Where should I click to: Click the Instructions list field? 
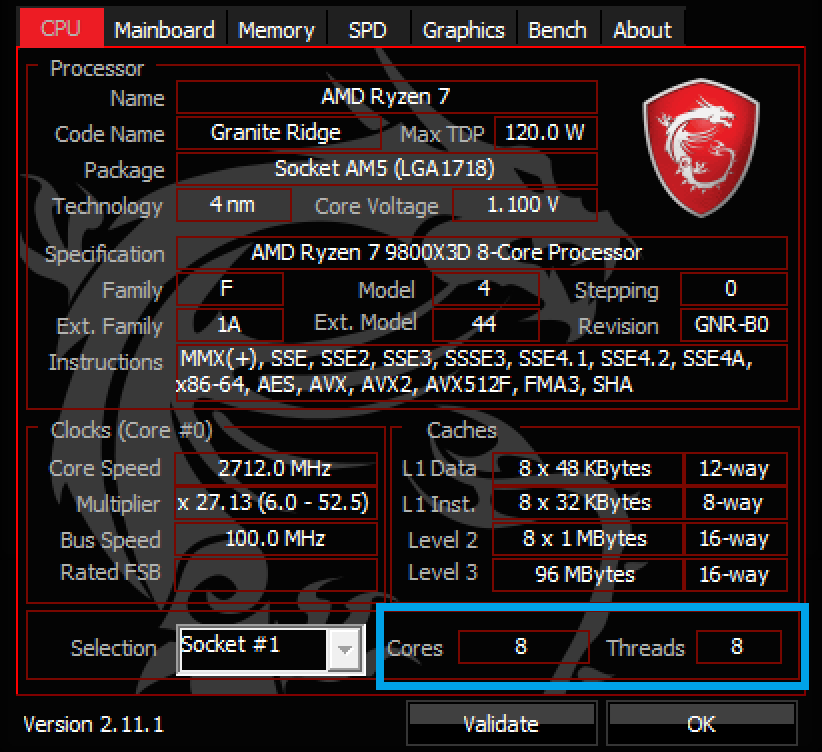click(482, 373)
